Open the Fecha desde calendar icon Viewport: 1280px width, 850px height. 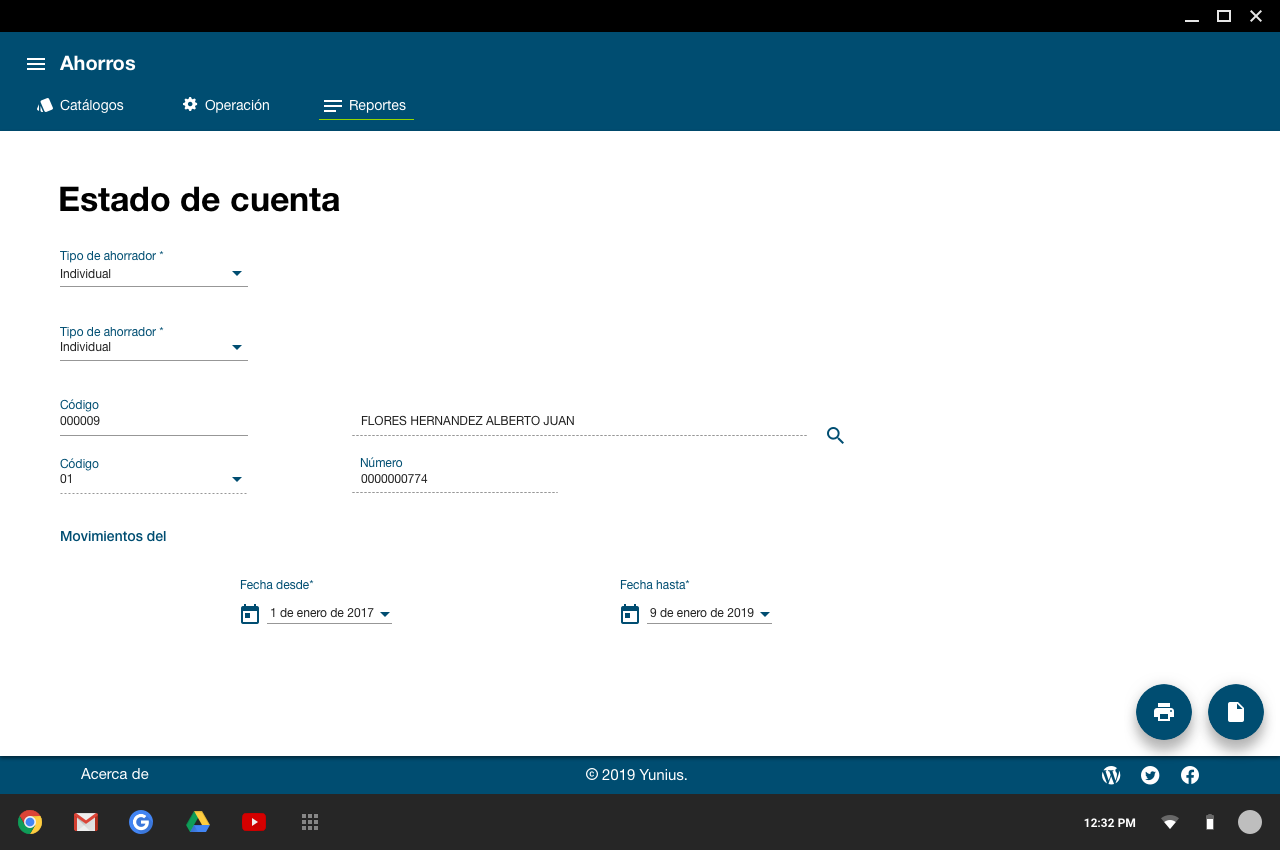(x=250, y=614)
